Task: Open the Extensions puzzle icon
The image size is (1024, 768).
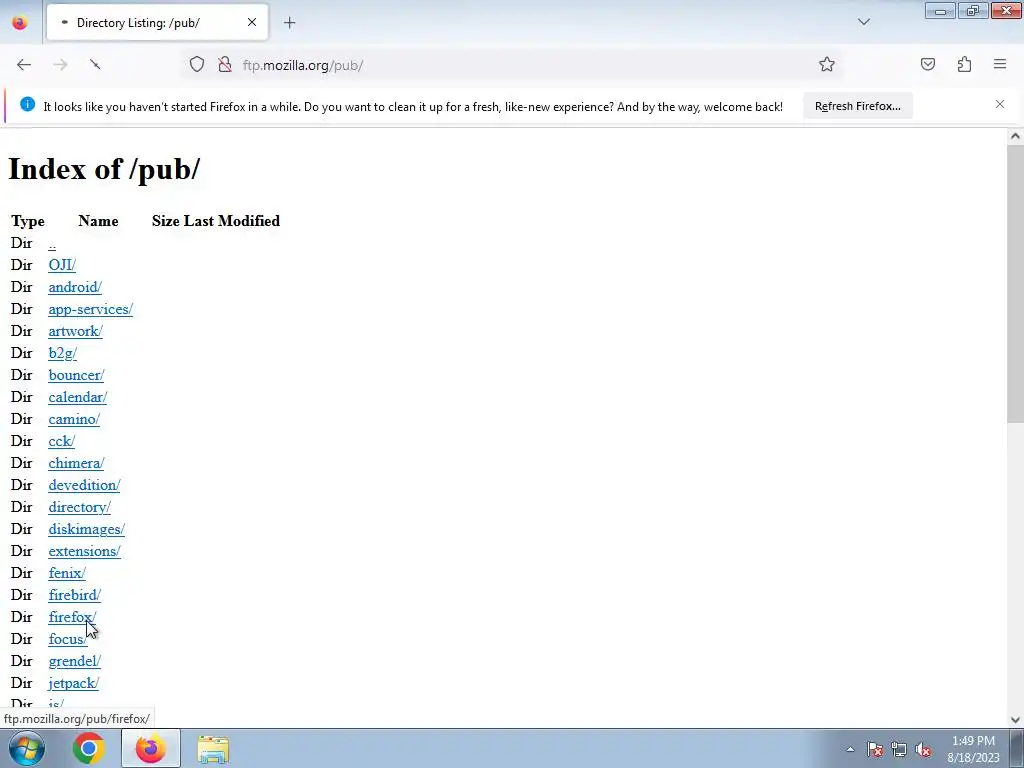Action: (964, 65)
